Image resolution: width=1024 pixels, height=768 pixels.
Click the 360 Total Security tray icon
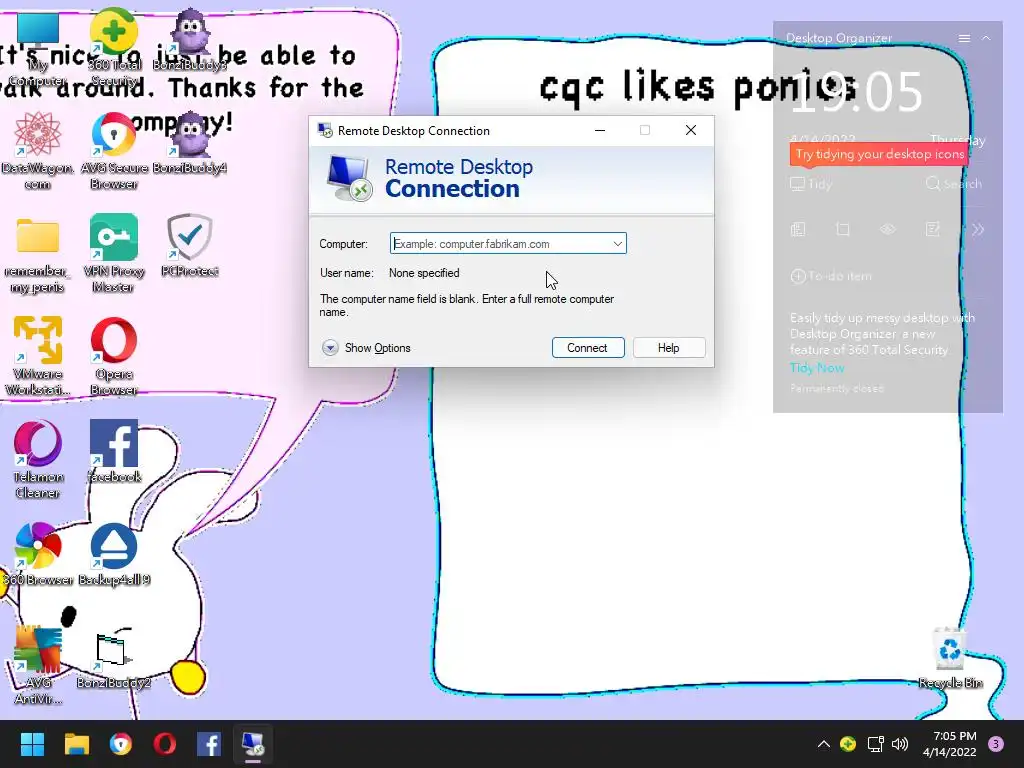click(x=848, y=744)
